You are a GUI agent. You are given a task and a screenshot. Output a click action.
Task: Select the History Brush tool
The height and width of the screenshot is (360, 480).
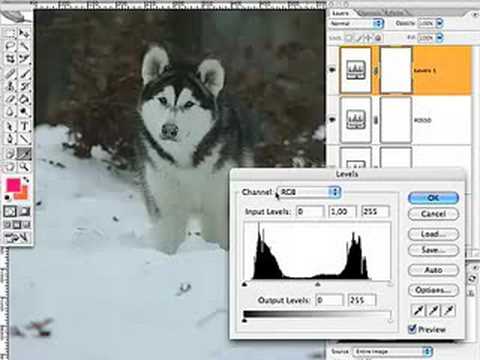(x=24, y=86)
